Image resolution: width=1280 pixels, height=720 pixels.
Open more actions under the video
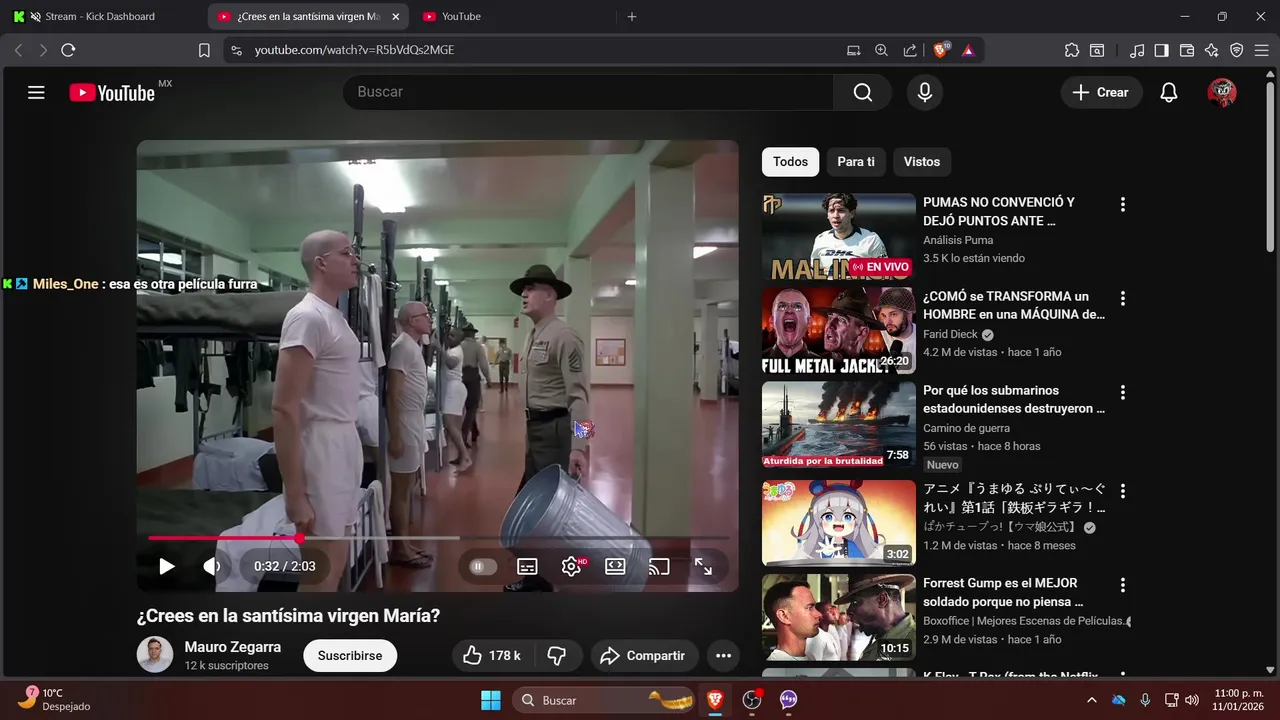(x=723, y=656)
